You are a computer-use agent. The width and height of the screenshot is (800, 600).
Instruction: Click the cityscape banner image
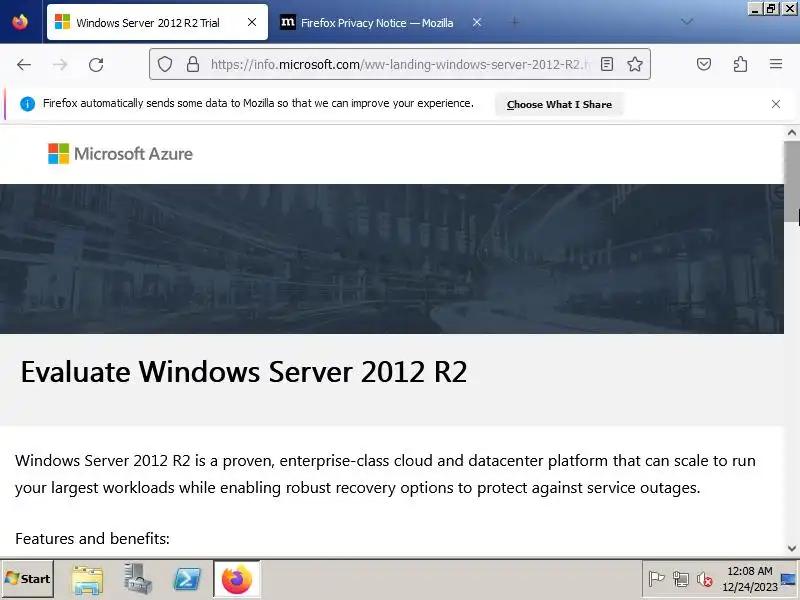[x=392, y=259]
